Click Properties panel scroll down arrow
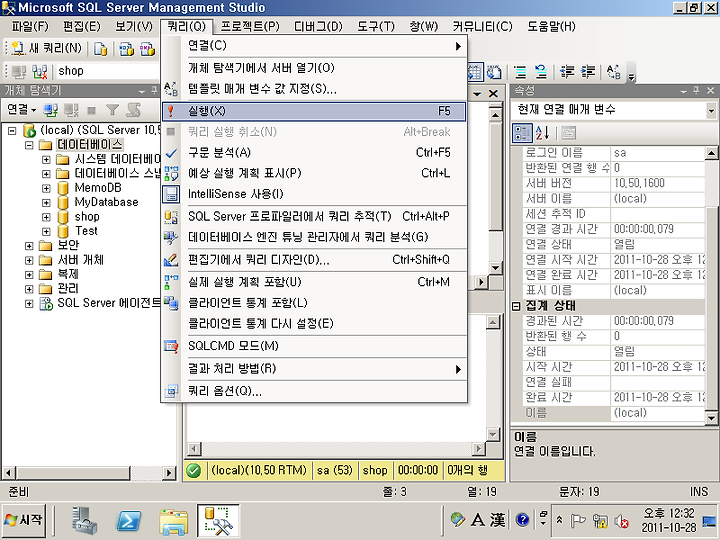The height and width of the screenshot is (540, 720). pos(711,418)
